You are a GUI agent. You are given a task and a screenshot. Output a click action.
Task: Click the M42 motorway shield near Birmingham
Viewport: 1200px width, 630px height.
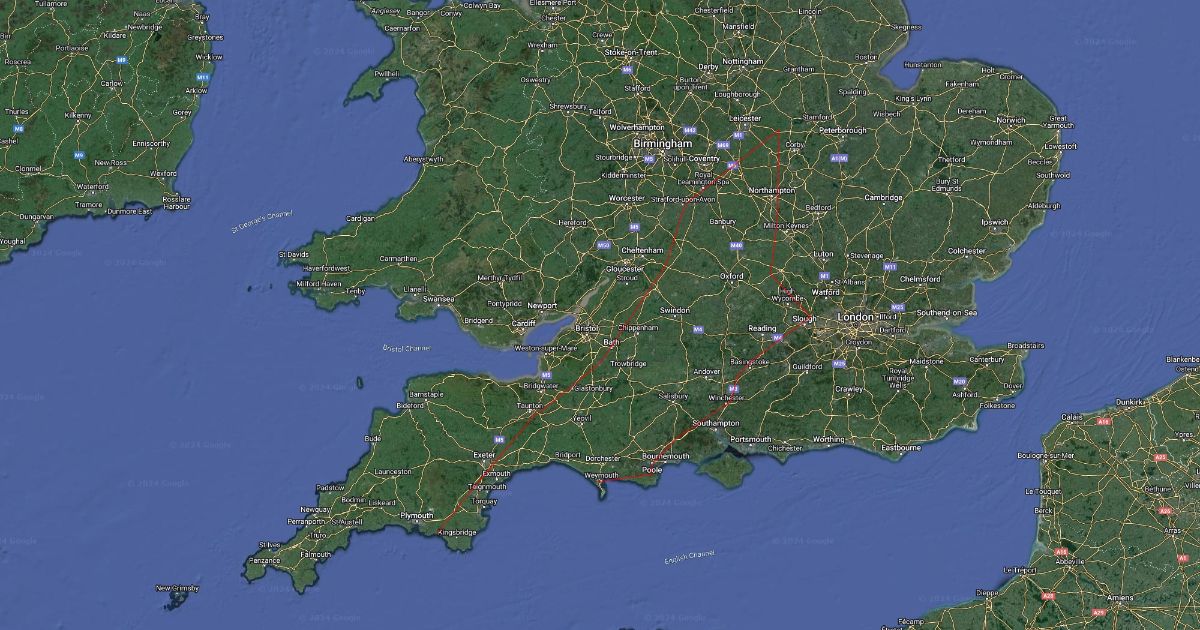coord(690,130)
